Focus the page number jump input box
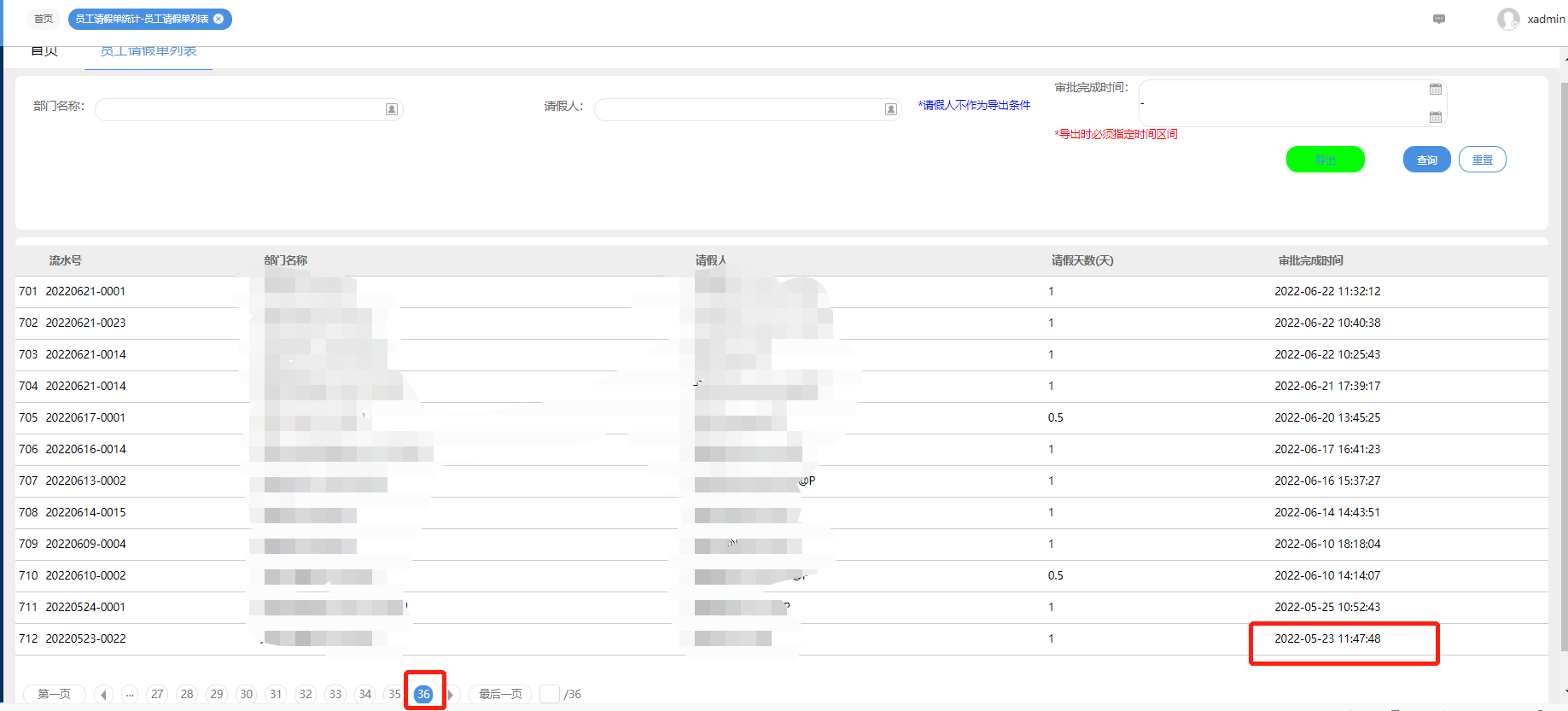Image resolution: width=1568 pixels, height=711 pixels. (x=550, y=694)
